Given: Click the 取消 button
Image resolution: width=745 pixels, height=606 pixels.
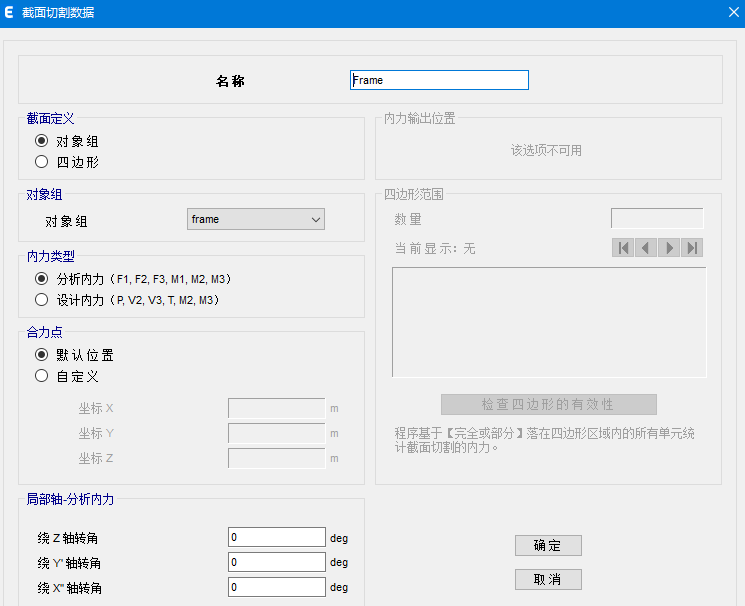Looking at the screenshot, I should pos(548,580).
